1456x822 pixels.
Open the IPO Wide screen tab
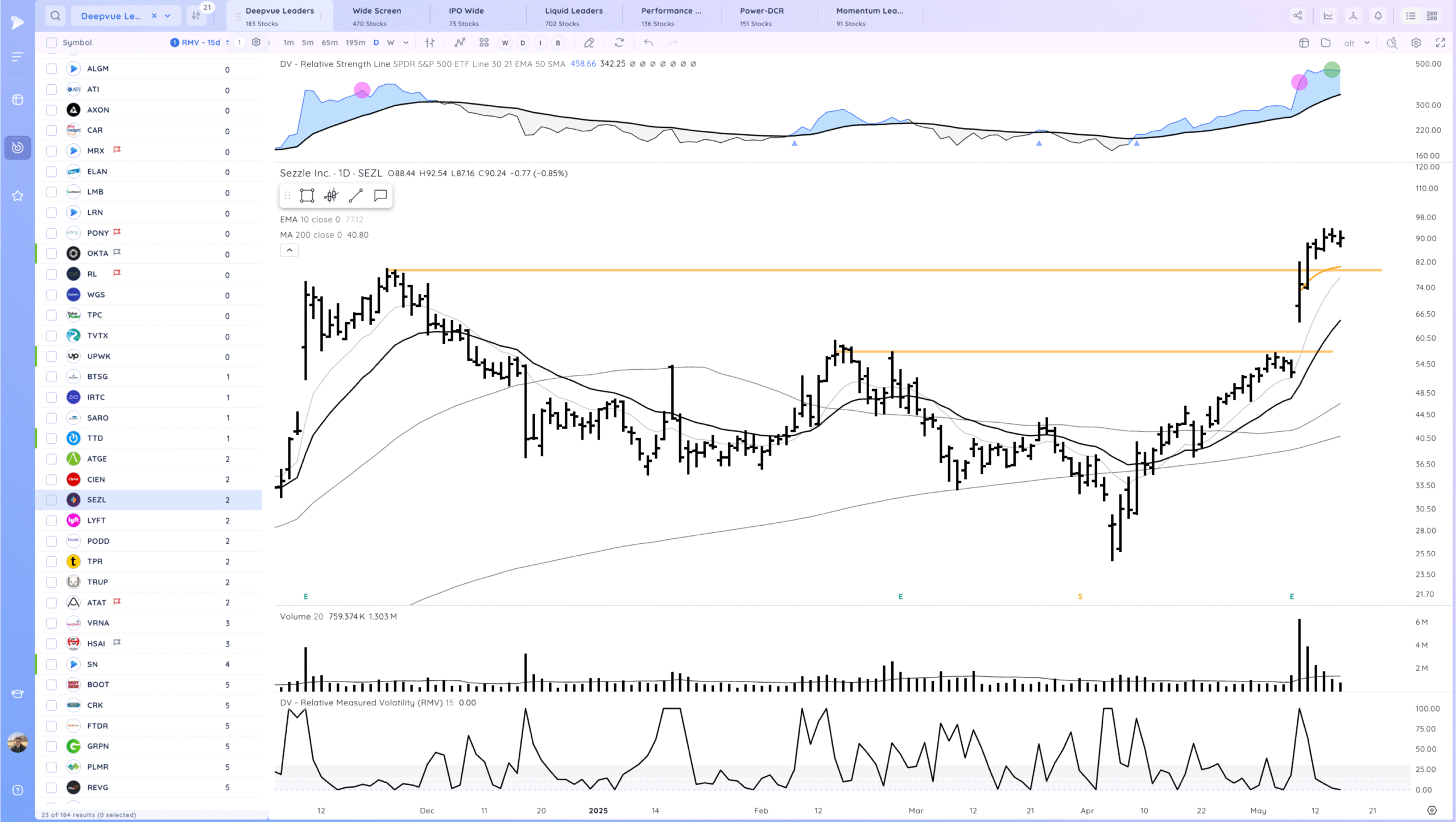click(x=466, y=16)
